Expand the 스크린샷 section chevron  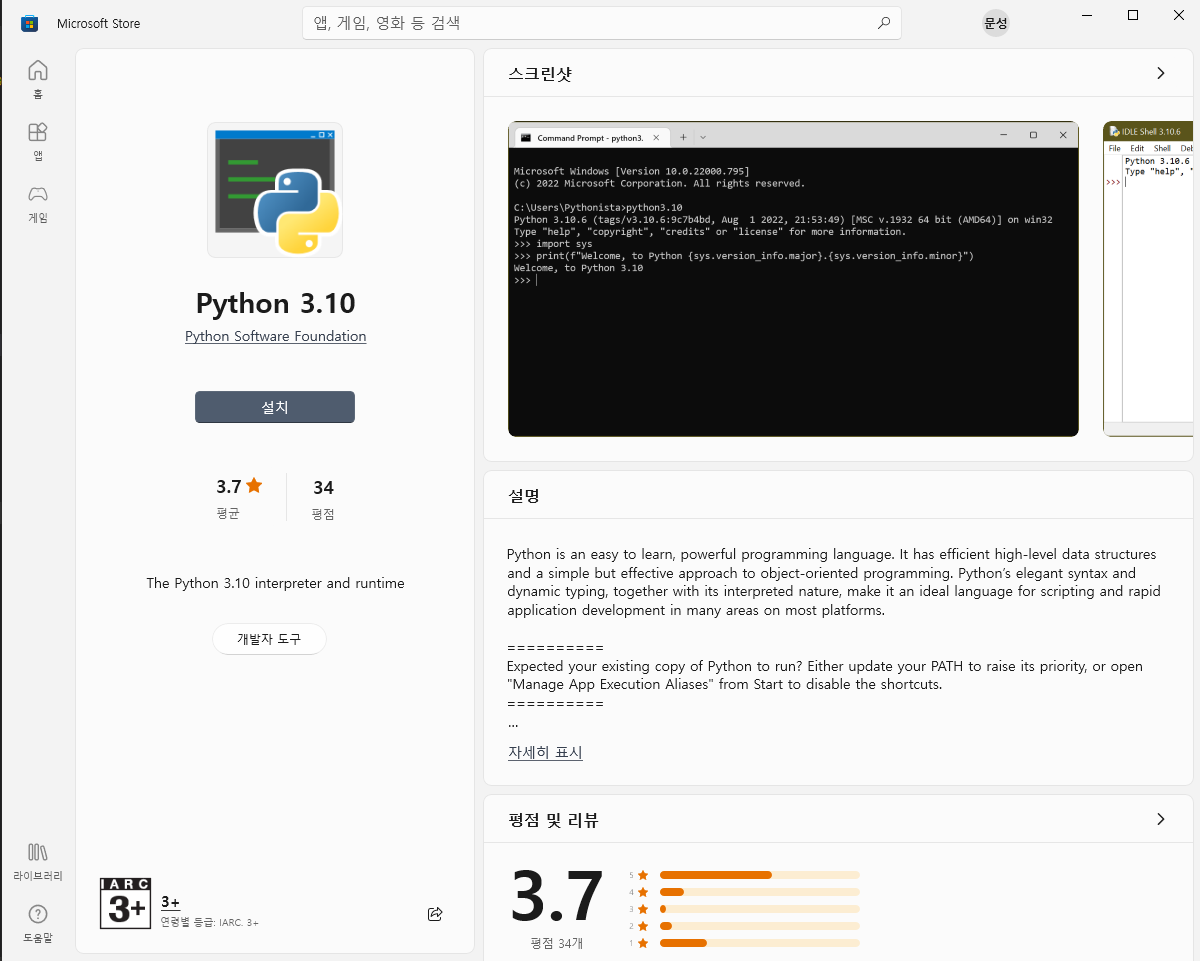(1160, 73)
